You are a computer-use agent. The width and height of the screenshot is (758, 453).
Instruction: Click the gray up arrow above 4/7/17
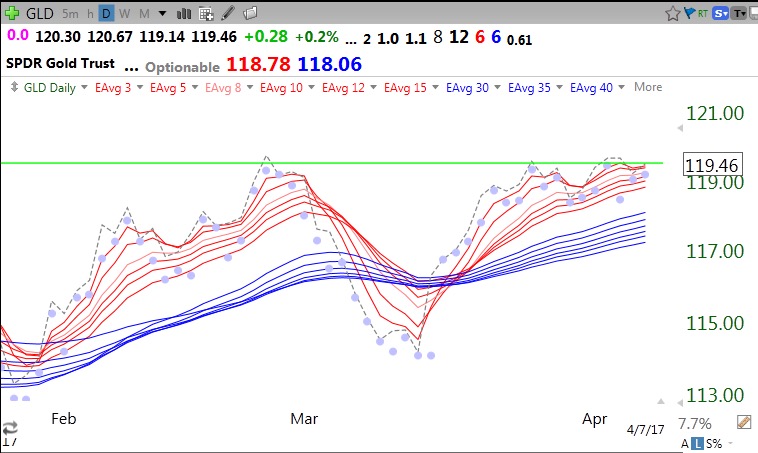coord(661,401)
